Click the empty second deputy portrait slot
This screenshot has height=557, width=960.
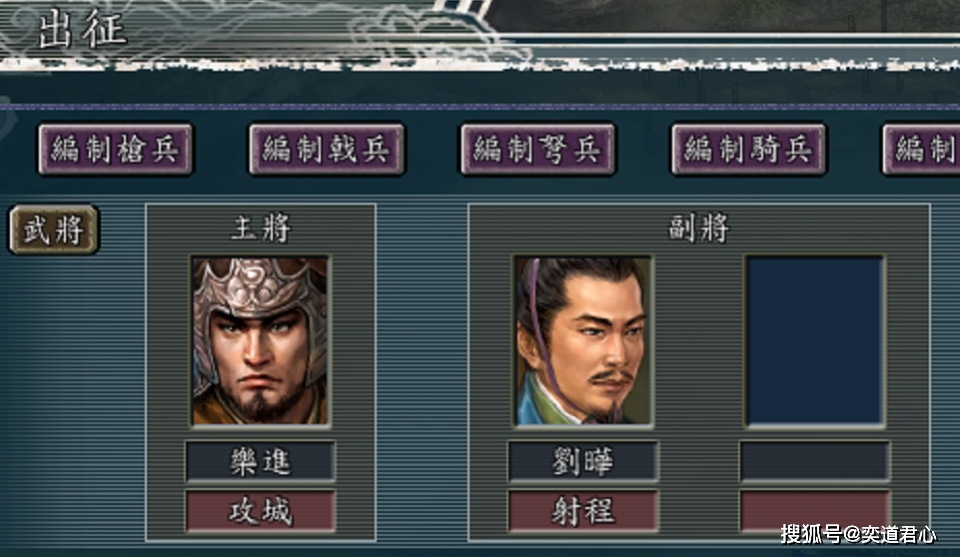(815, 341)
